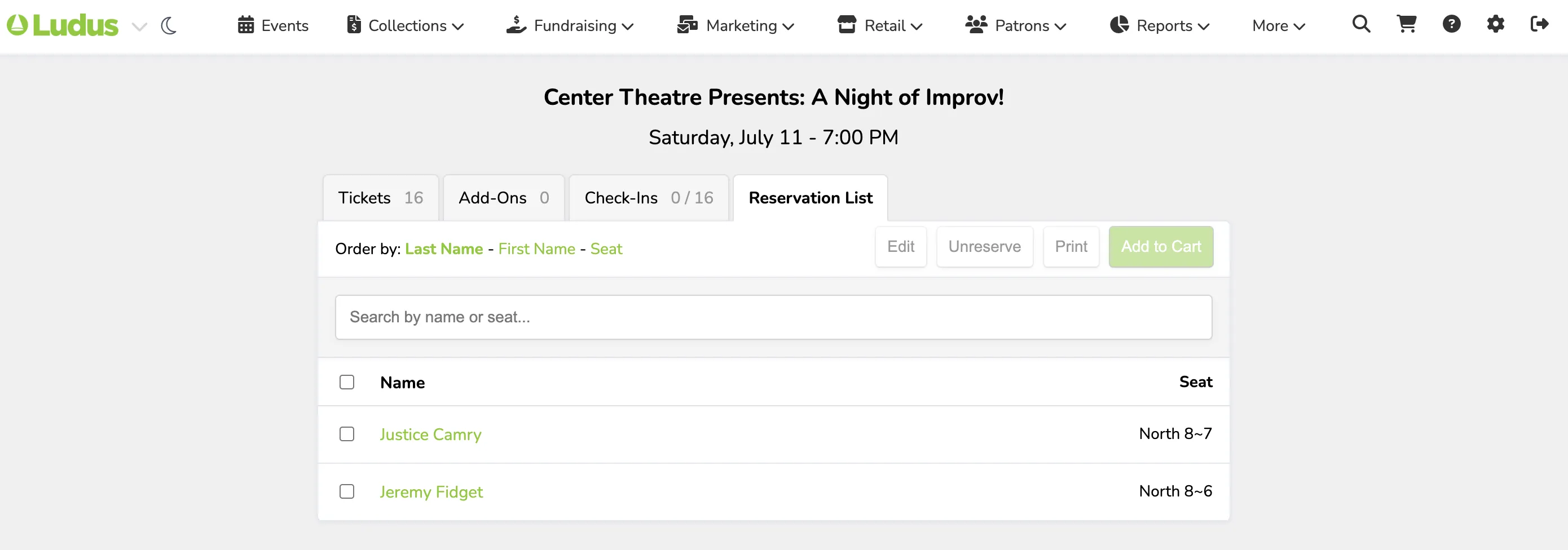Open the Events calendar icon
The width and height of the screenshot is (1568, 550).
tap(246, 25)
